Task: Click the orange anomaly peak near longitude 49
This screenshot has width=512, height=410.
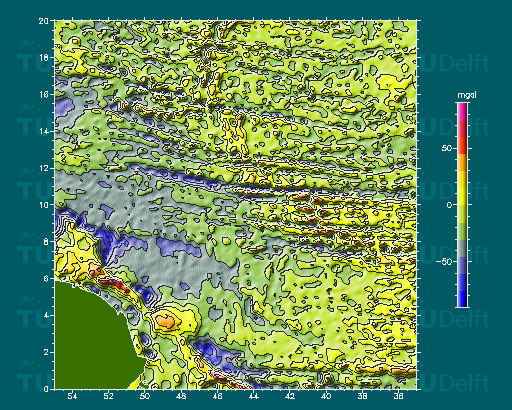Action: coord(166,321)
